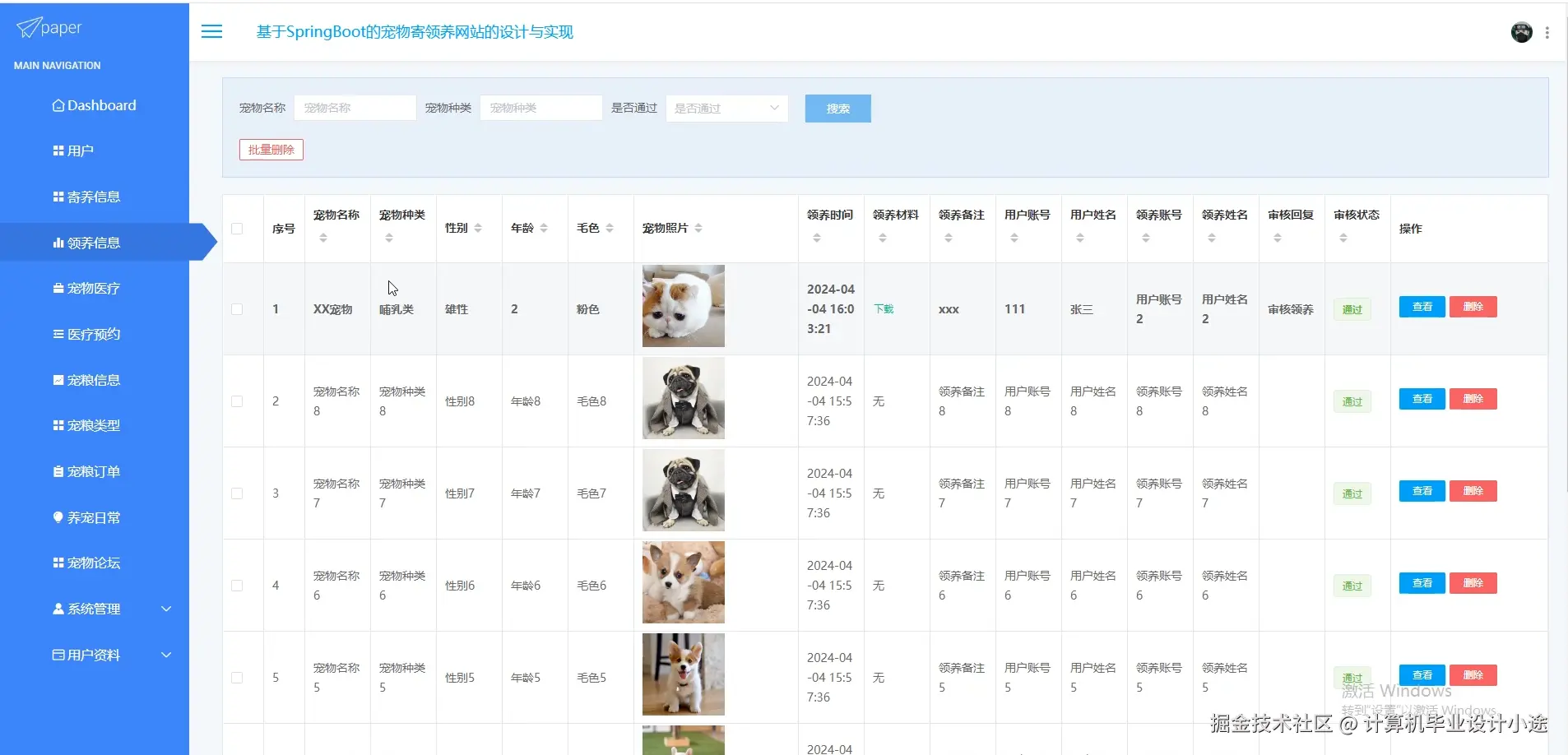The height and width of the screenshot is (755, 1568).
Task: View the 宠物名称6 record
Action: click(1422, 583)
